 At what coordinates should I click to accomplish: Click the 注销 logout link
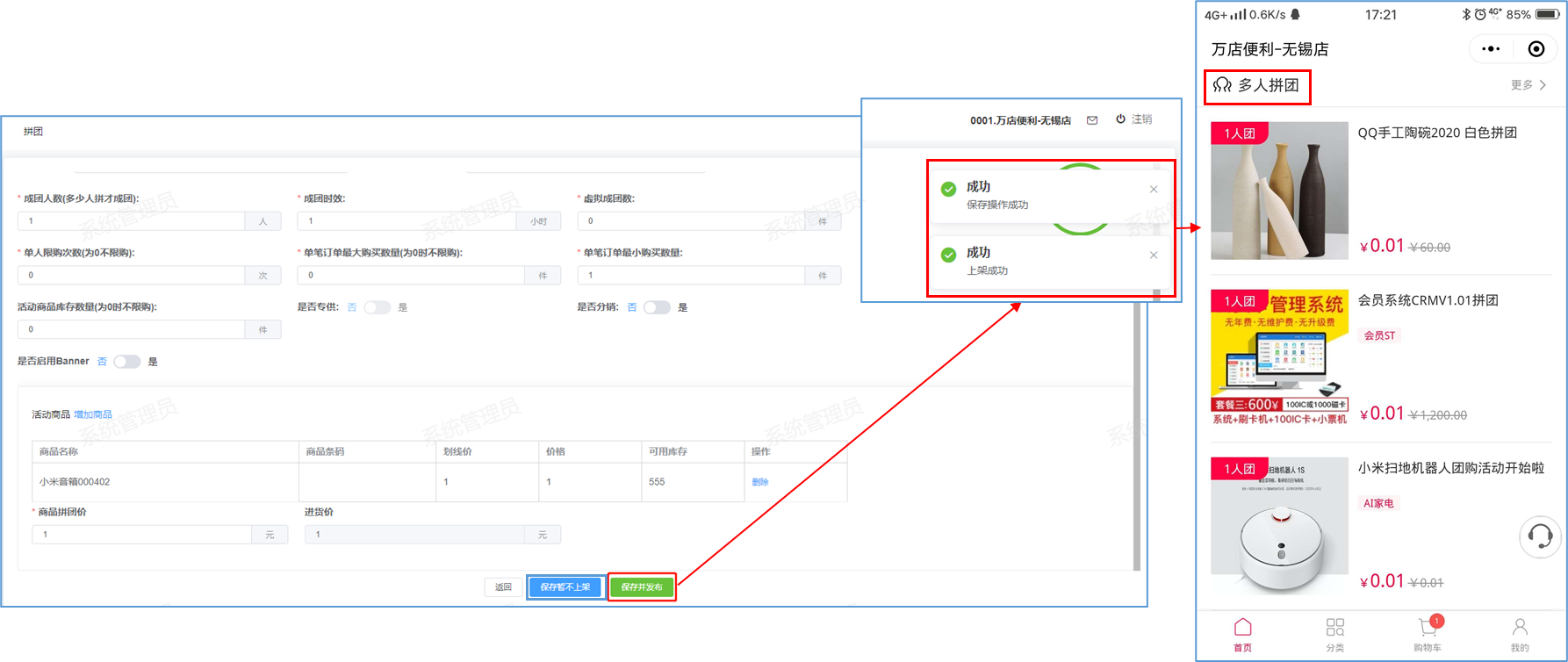click(x=1141, y=119)
